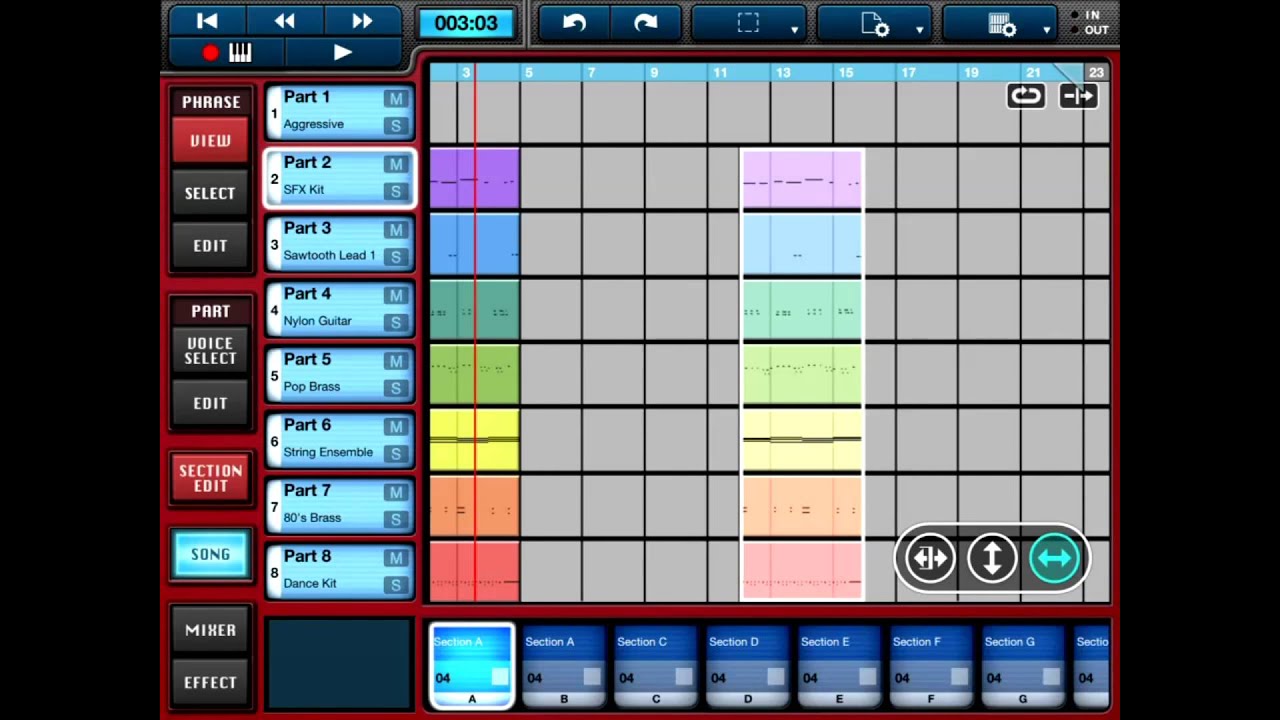The height and width of the screenshot is (720, 1280).
Task: Open the Mixer
Action: click(x=210, y=630)
